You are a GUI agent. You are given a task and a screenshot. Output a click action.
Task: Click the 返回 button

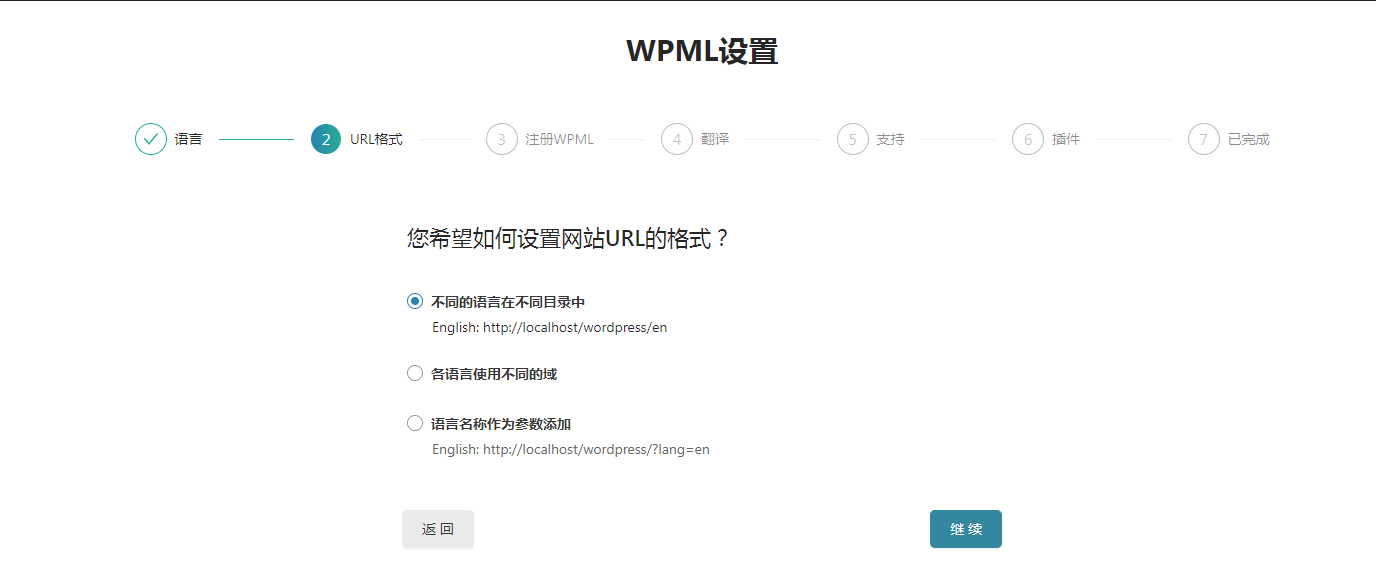click(438, 529)
